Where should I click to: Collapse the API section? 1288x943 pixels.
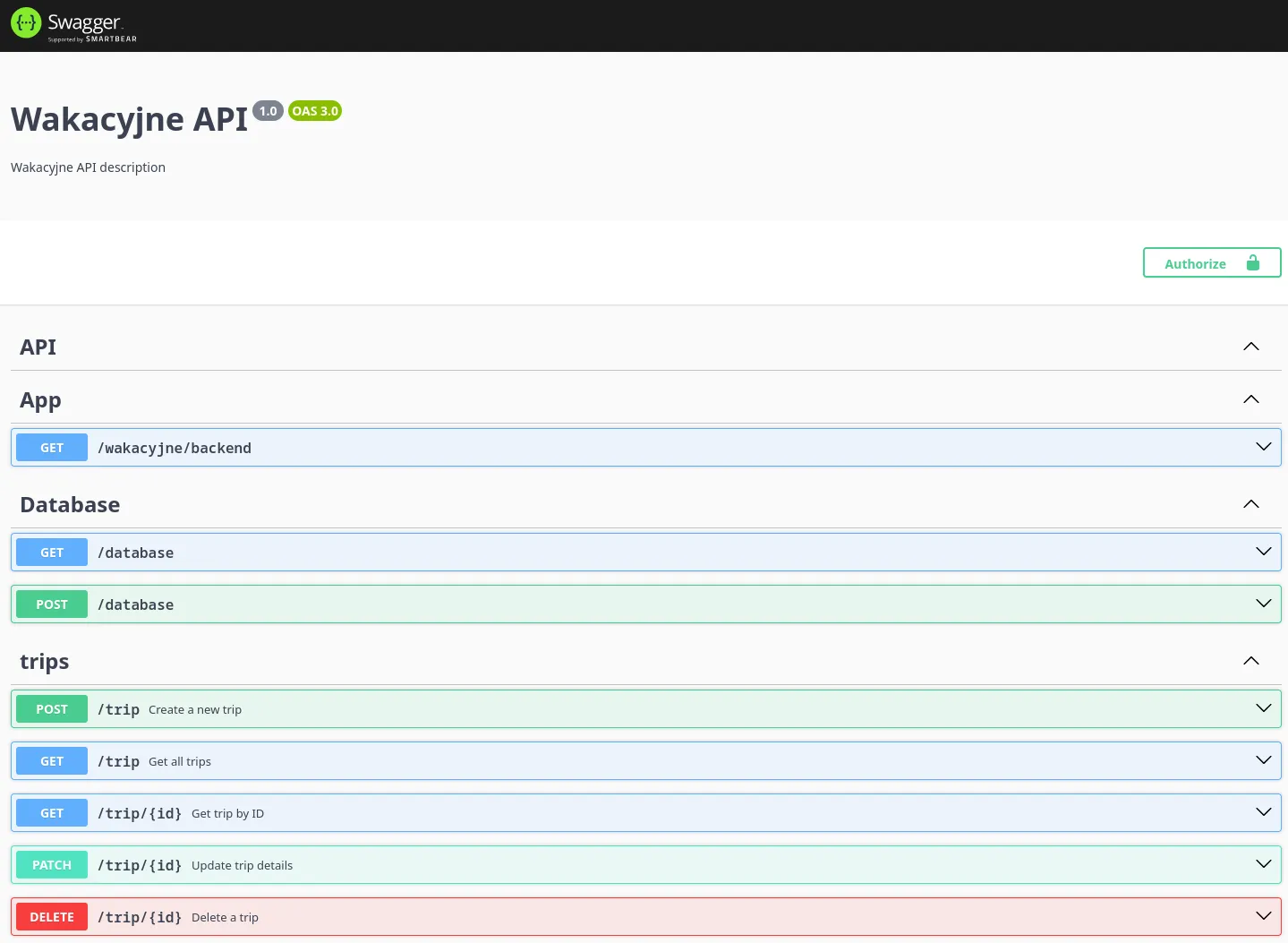coord(1250,346)
